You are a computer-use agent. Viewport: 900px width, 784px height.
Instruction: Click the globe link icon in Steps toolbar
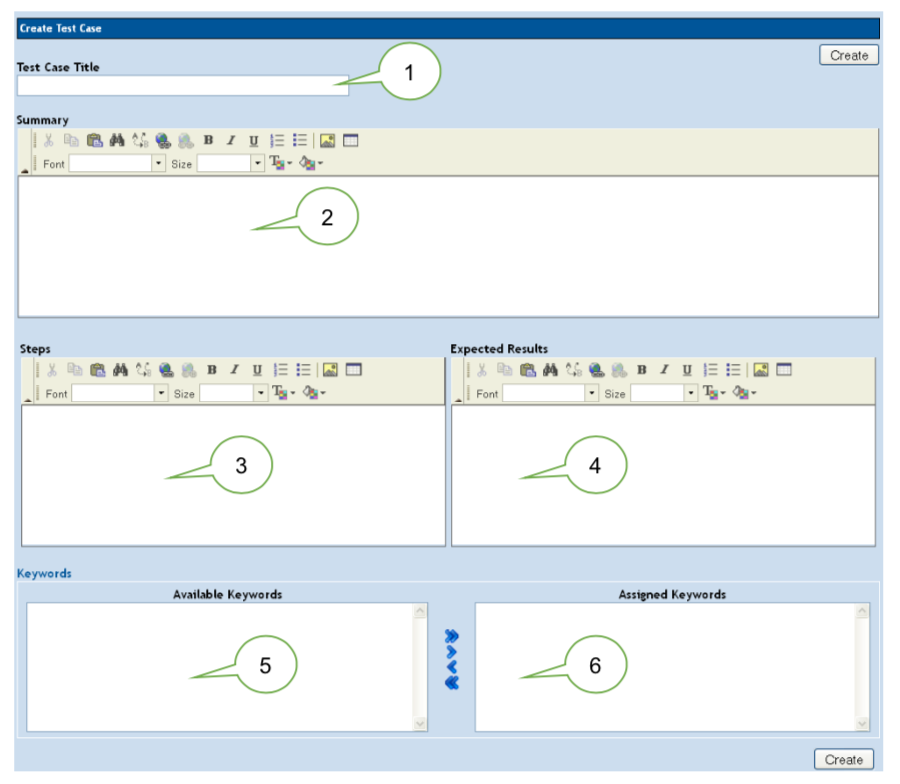[x=164, y=370]
